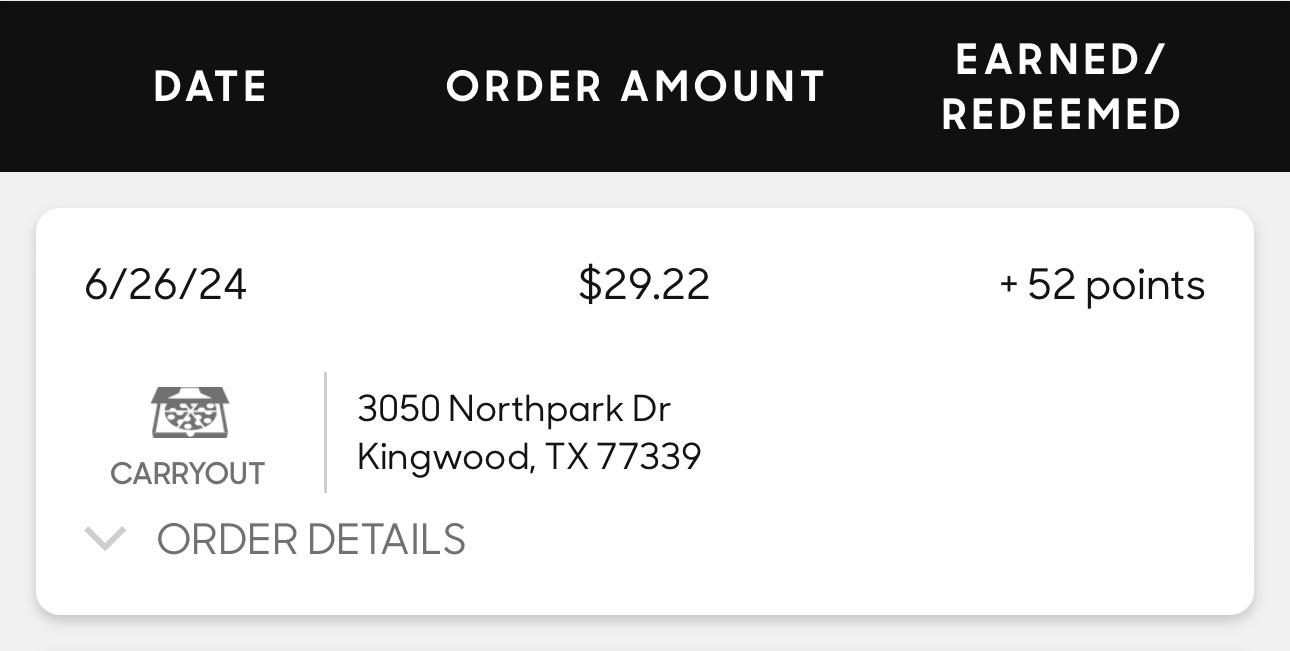
Task: Click the Kingwood, TX 77339 line
Action: click(x=529, y=457)
